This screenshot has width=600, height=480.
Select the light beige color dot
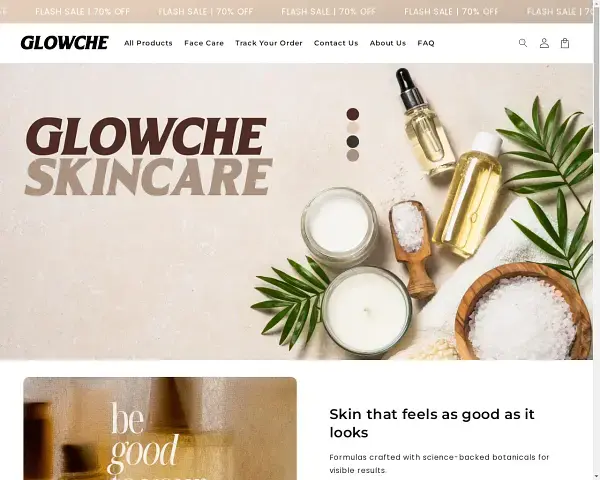pos(353,128)
